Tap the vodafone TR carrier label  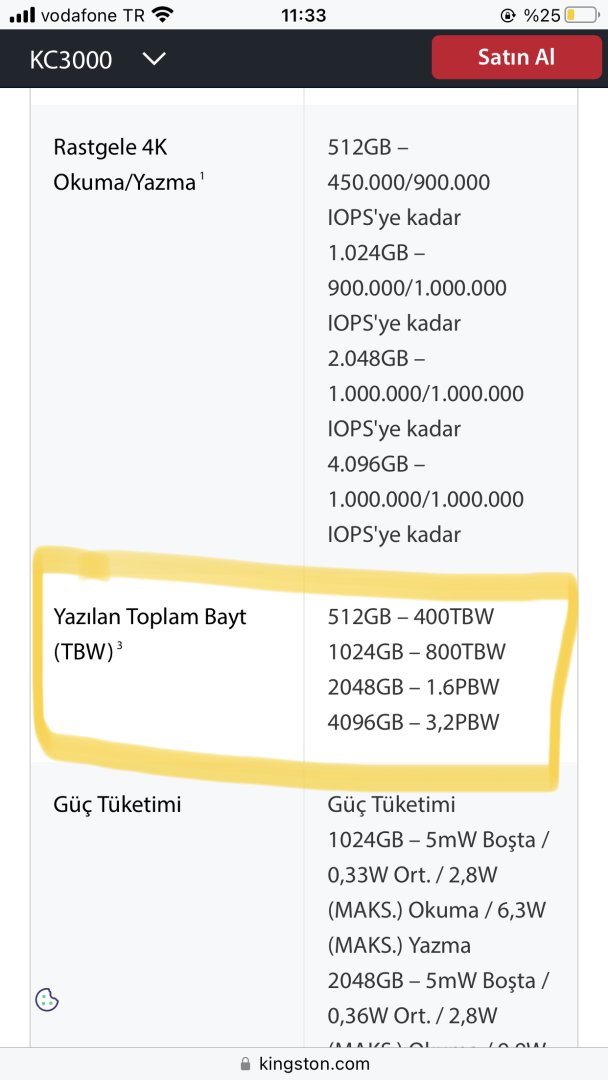point(93,15)
